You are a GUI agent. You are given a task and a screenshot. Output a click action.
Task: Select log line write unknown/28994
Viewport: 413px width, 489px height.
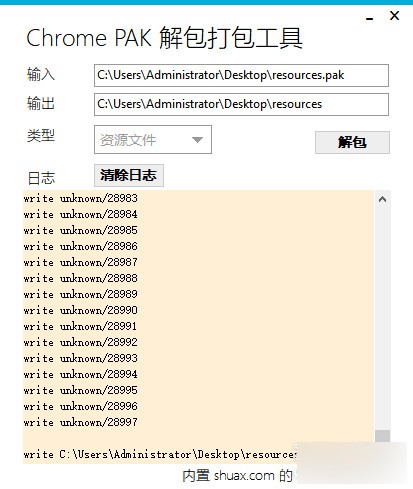[80, 374]
